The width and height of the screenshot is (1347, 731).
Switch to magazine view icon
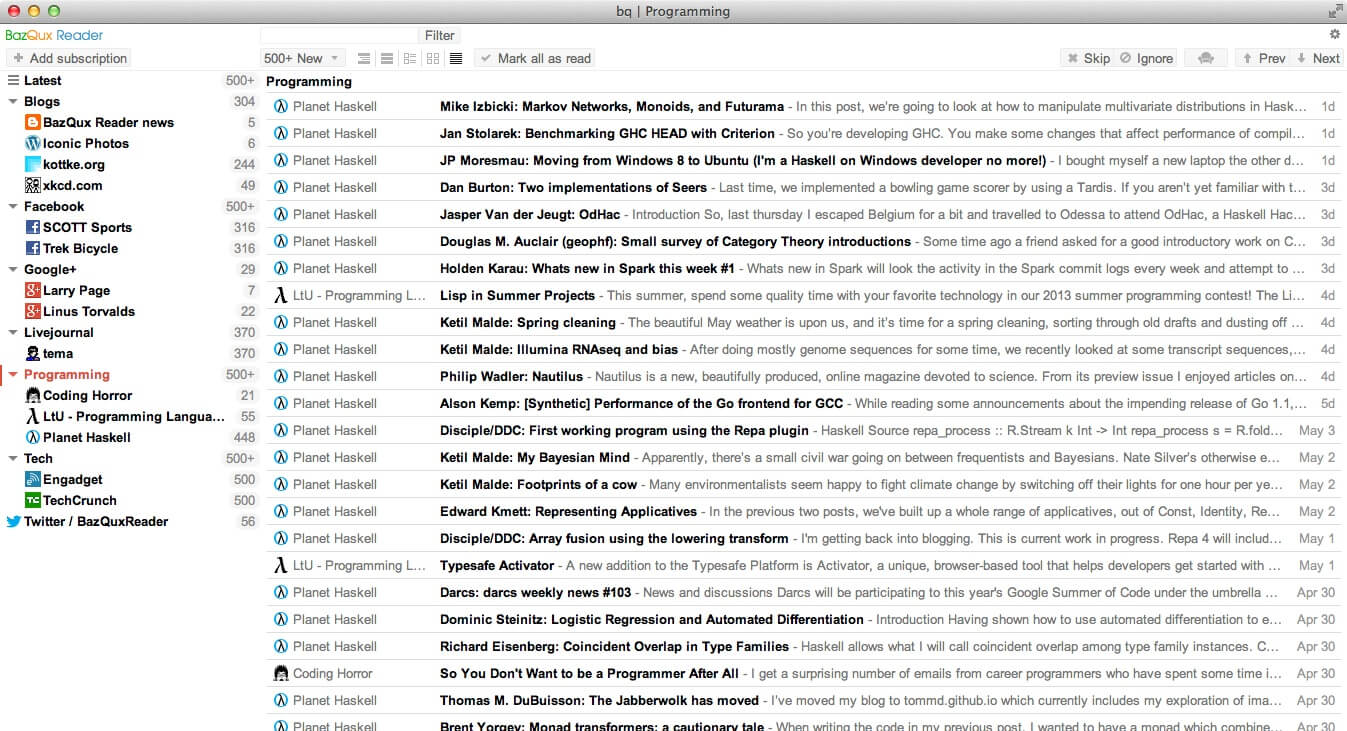click(410, 59)
